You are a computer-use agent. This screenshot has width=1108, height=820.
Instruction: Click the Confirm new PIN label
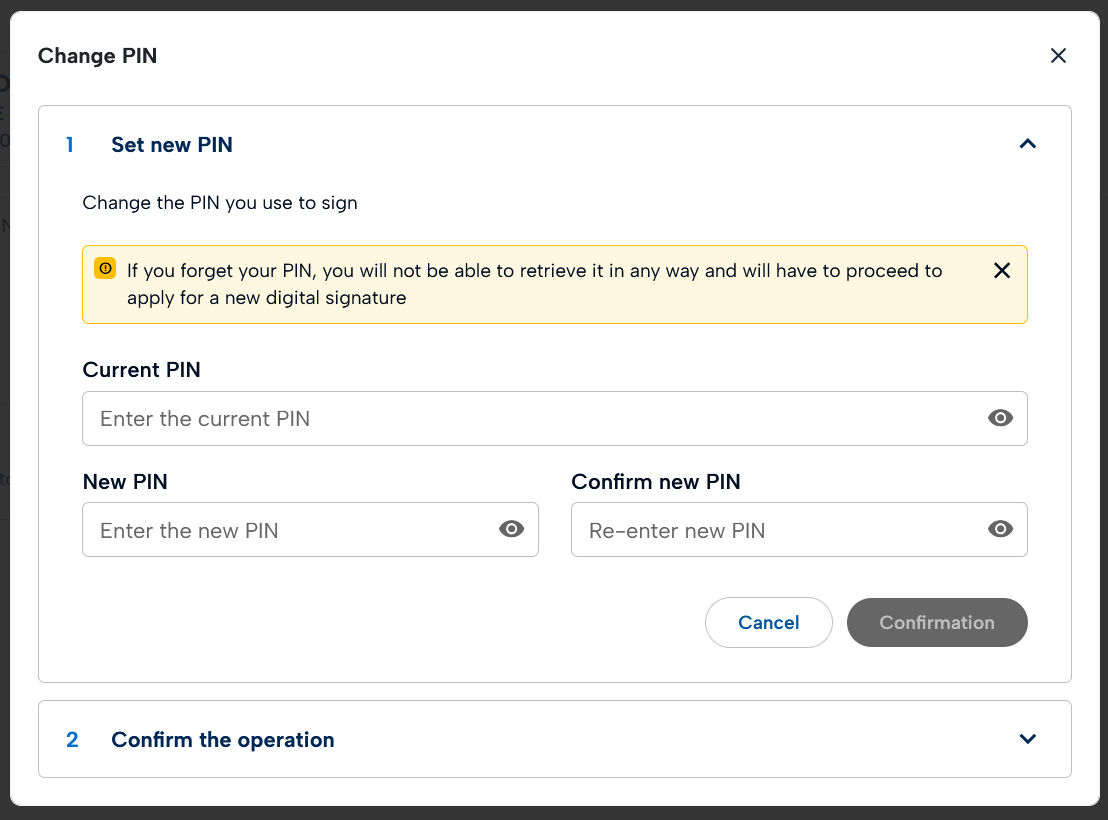(656, 482)
